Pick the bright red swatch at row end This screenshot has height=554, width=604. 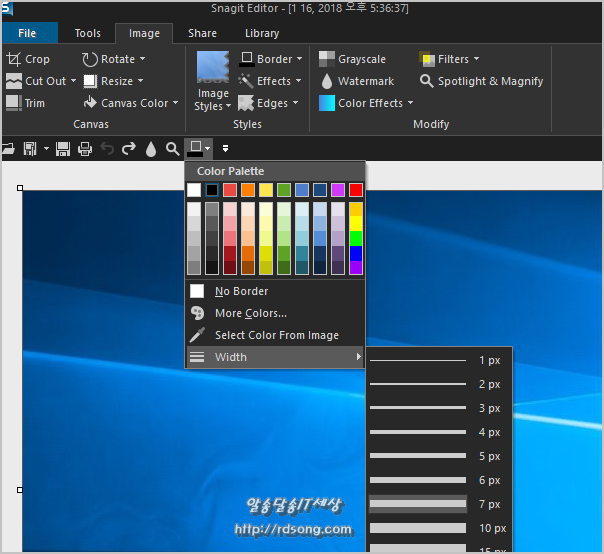[x=356, y=190]
